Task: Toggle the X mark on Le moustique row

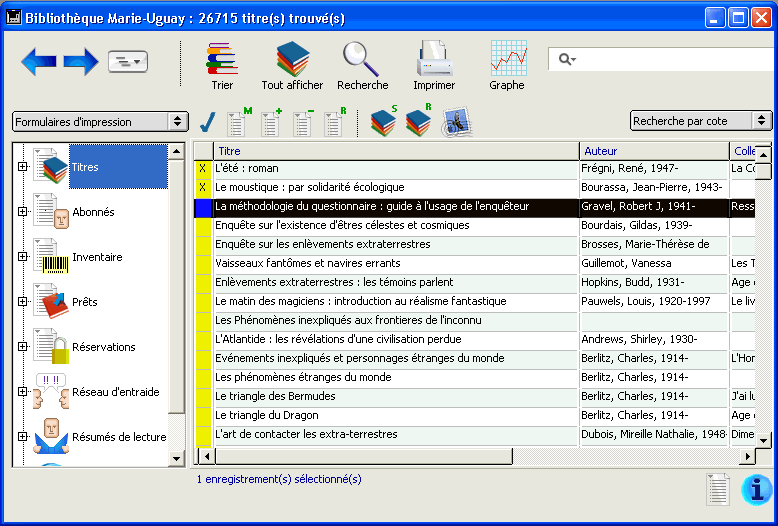Action: coord(203,188)
